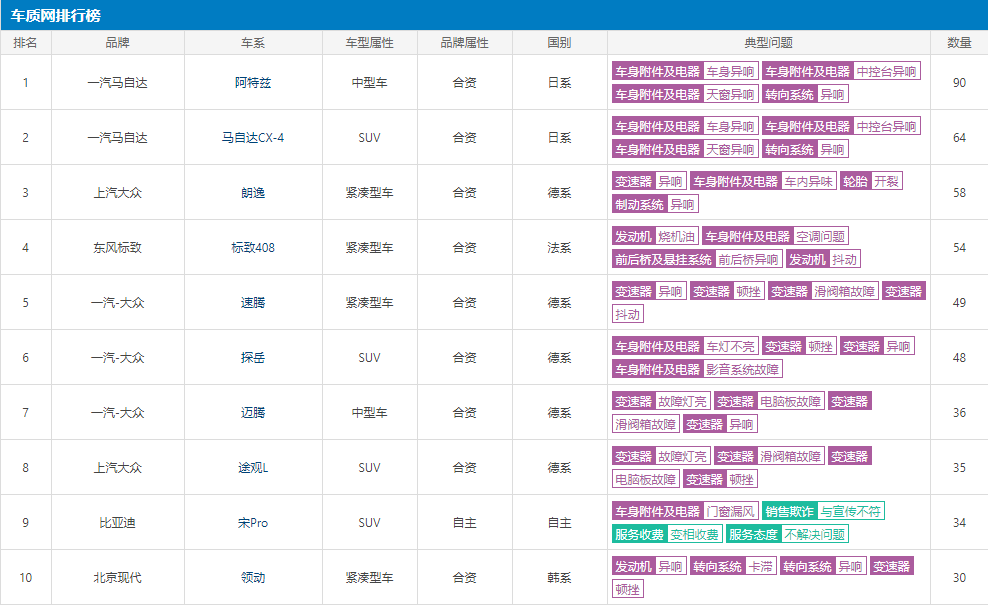Click the 排名 column header
This screenshot has height=605, width=988.
25,42
